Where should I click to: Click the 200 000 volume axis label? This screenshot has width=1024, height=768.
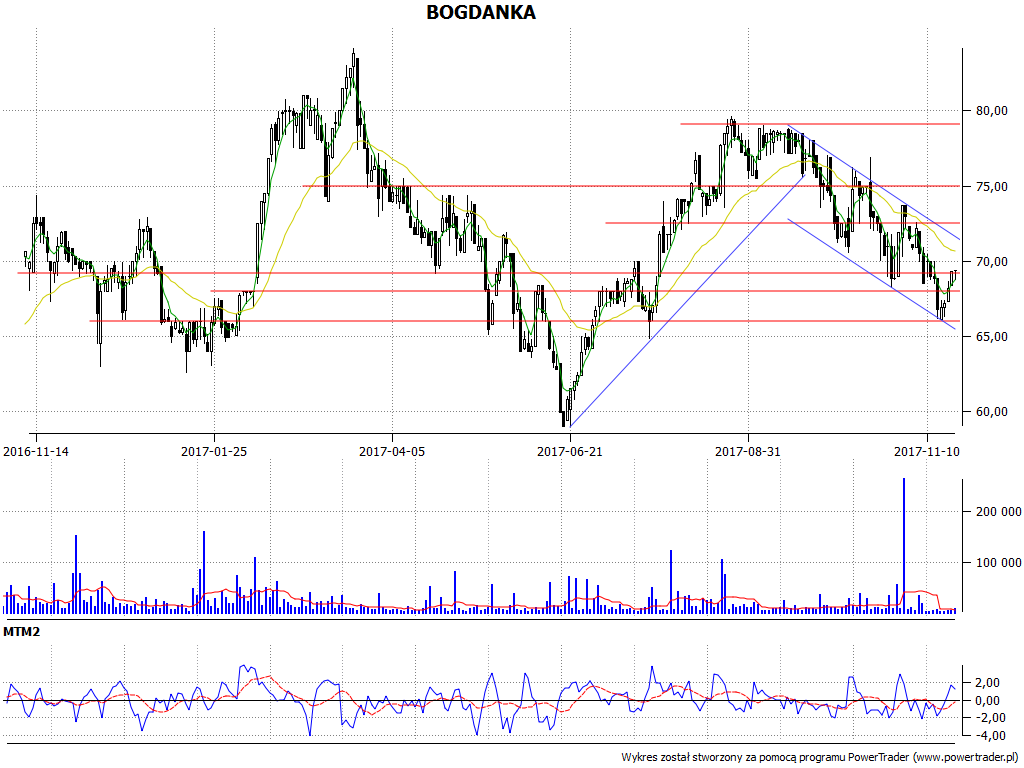(999, 511)
